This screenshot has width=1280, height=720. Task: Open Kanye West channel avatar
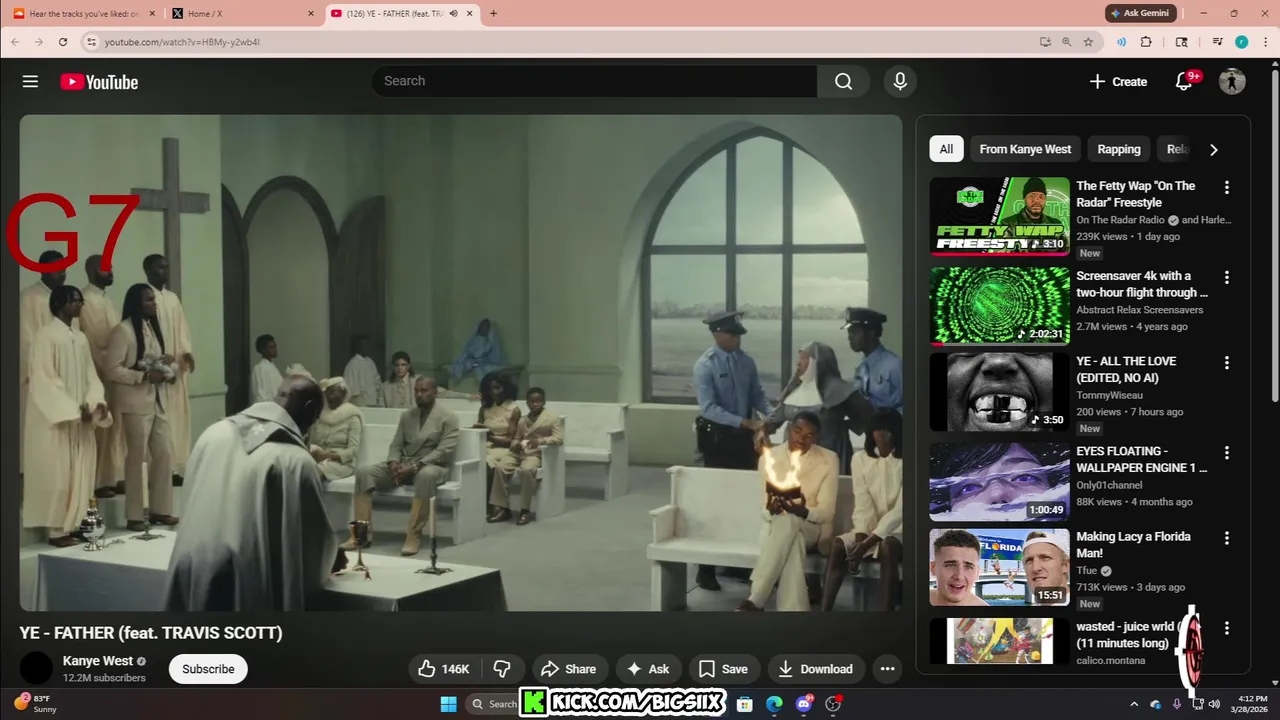(36, 668)
